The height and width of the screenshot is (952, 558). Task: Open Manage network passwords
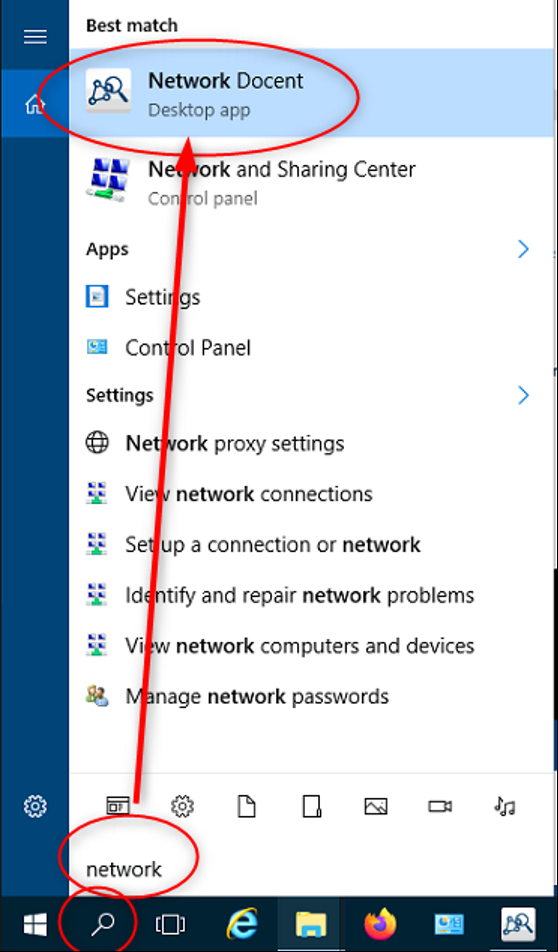[312, 696]
